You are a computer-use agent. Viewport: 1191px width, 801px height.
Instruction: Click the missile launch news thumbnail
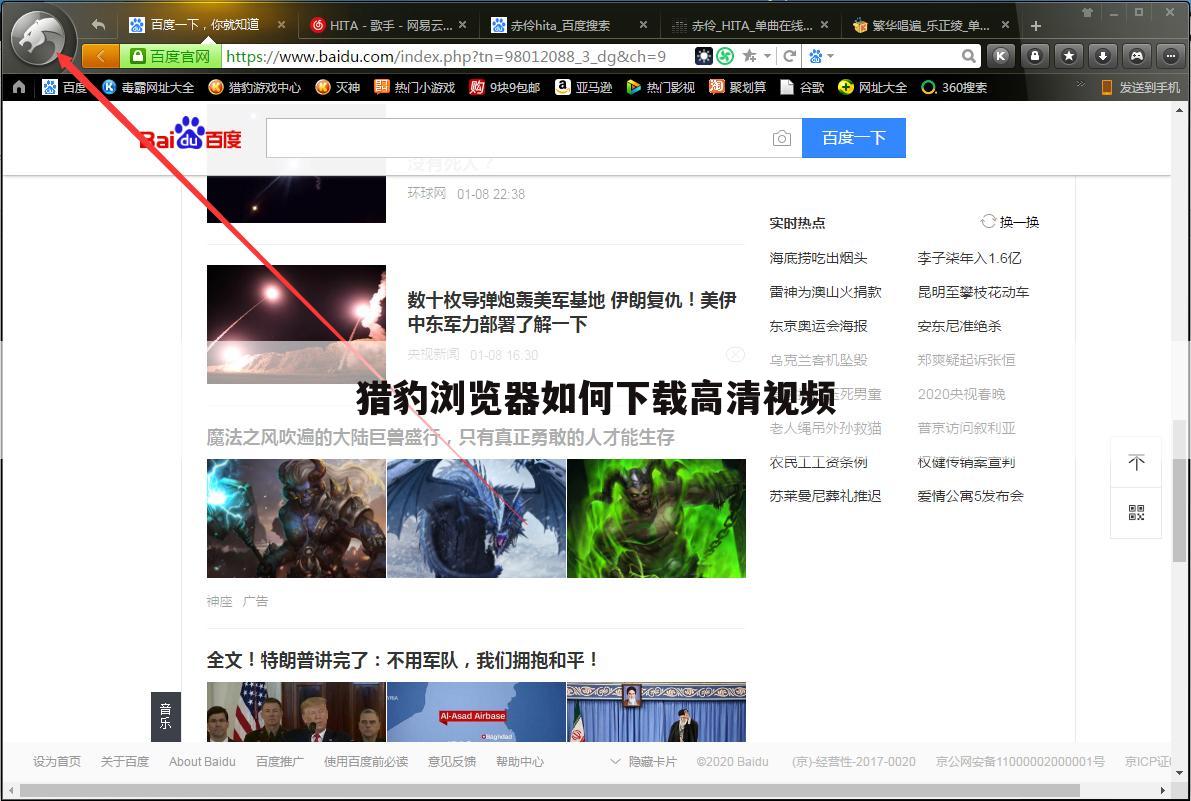pos(296,324)
